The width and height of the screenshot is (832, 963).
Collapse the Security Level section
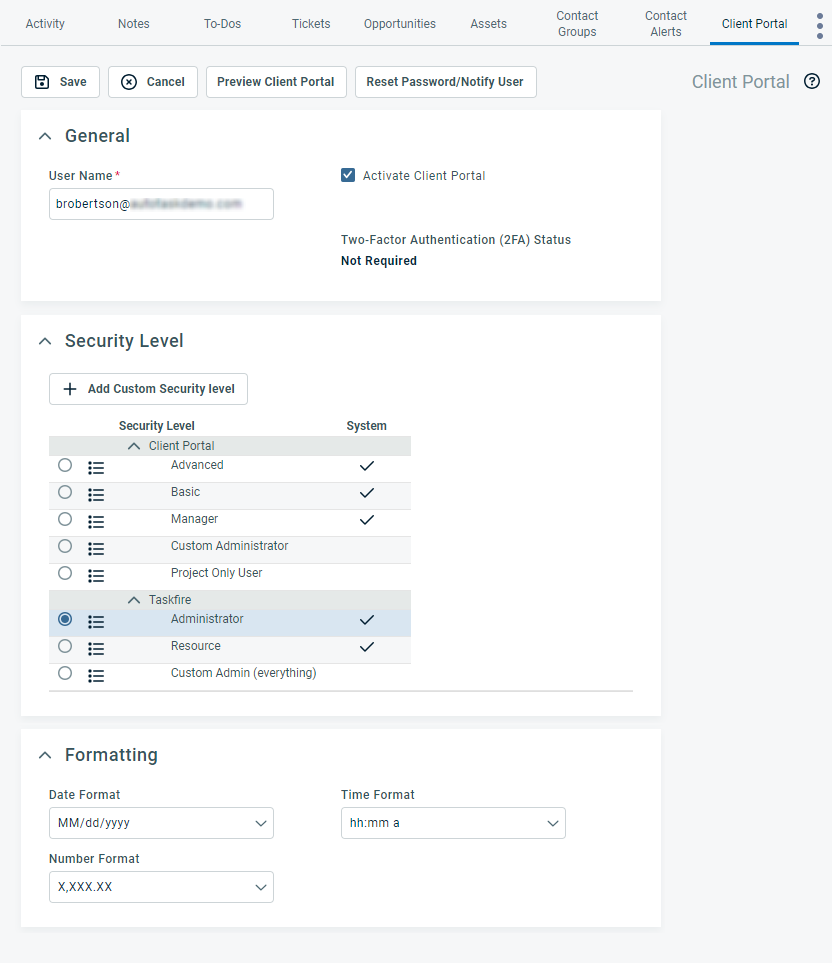[44, 341]
